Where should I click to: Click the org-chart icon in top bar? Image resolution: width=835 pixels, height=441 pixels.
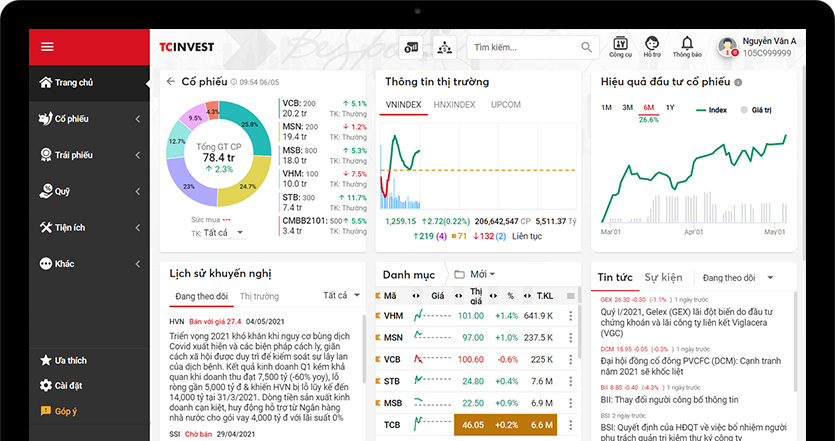coord(442,47)
